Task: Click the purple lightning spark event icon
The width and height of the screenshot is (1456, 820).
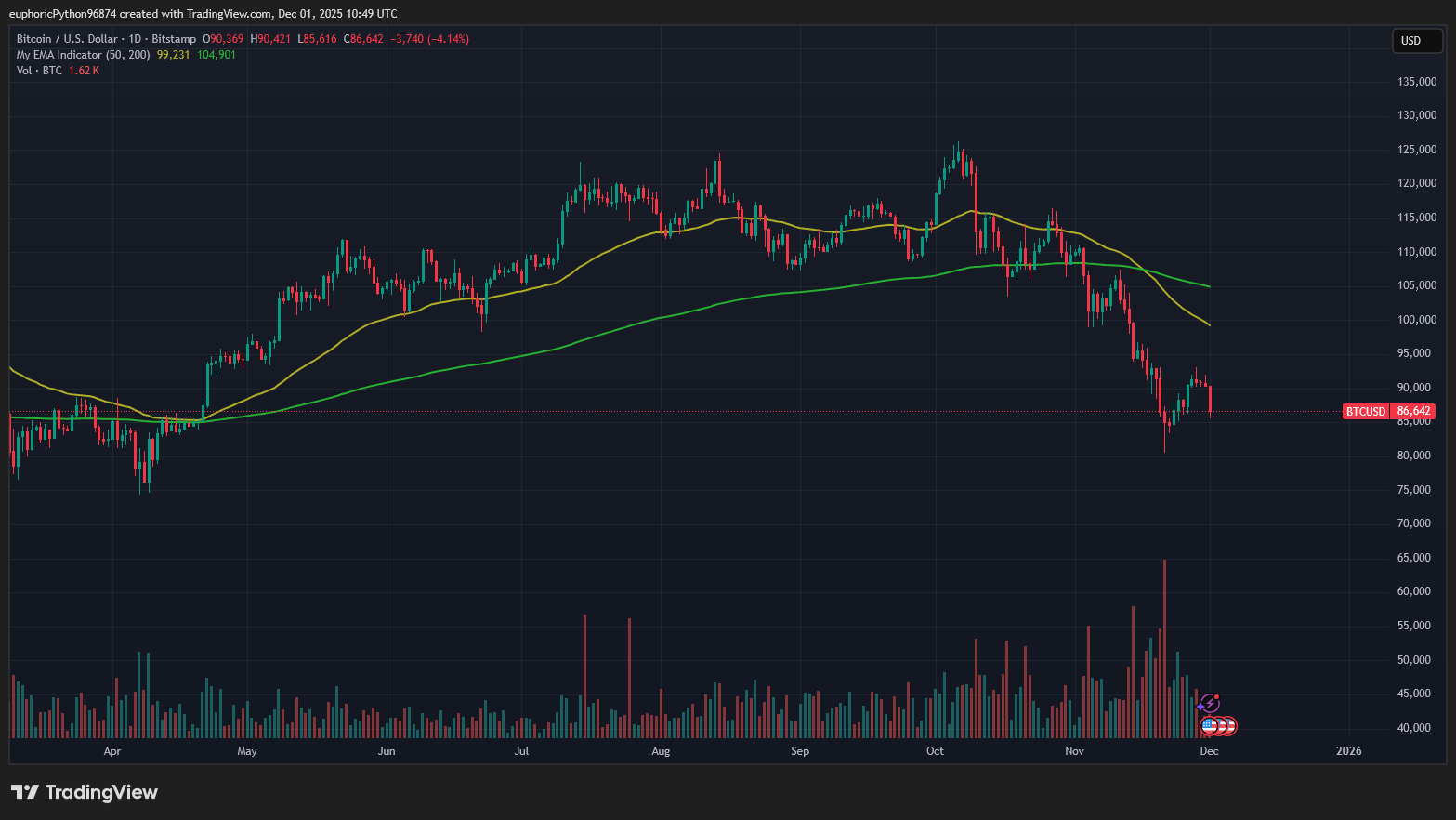Action: pyautogui.click(x=1210, y=703)
